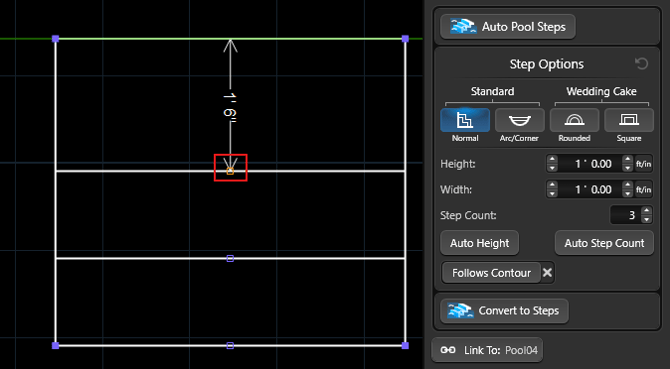670x369 pixels.
Task: Toggle the Follows Contour option
Action: coord(491,273)
